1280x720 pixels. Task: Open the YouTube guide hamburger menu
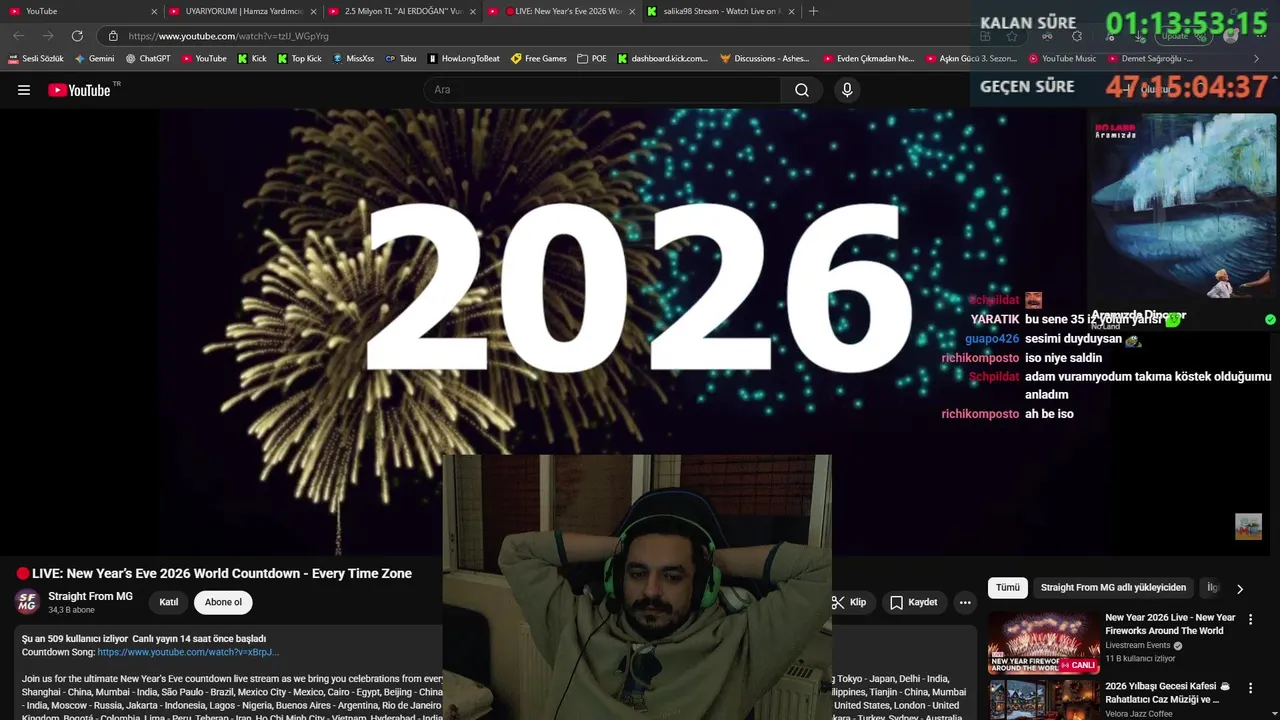(24, 90)
